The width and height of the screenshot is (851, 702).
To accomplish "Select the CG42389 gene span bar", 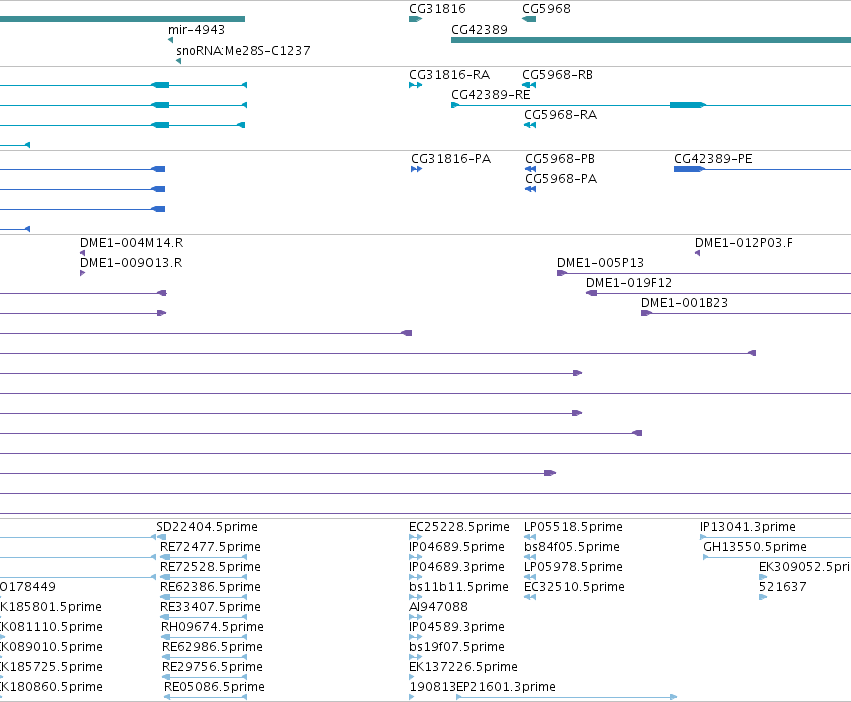I will tap(651, 40).
